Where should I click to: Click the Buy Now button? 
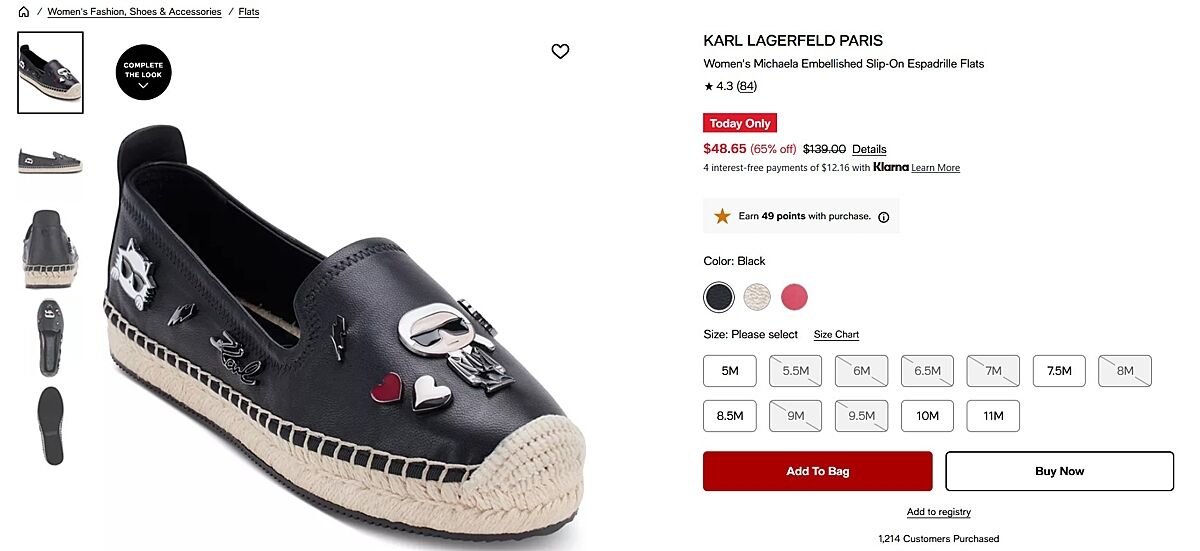(1059, 471)
